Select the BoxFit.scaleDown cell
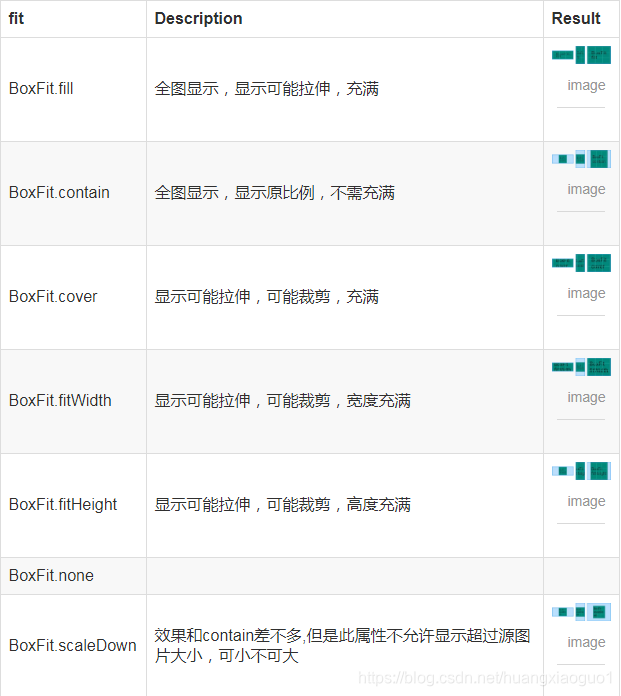This screenshot has height=696, width=621. click(72, 645)
